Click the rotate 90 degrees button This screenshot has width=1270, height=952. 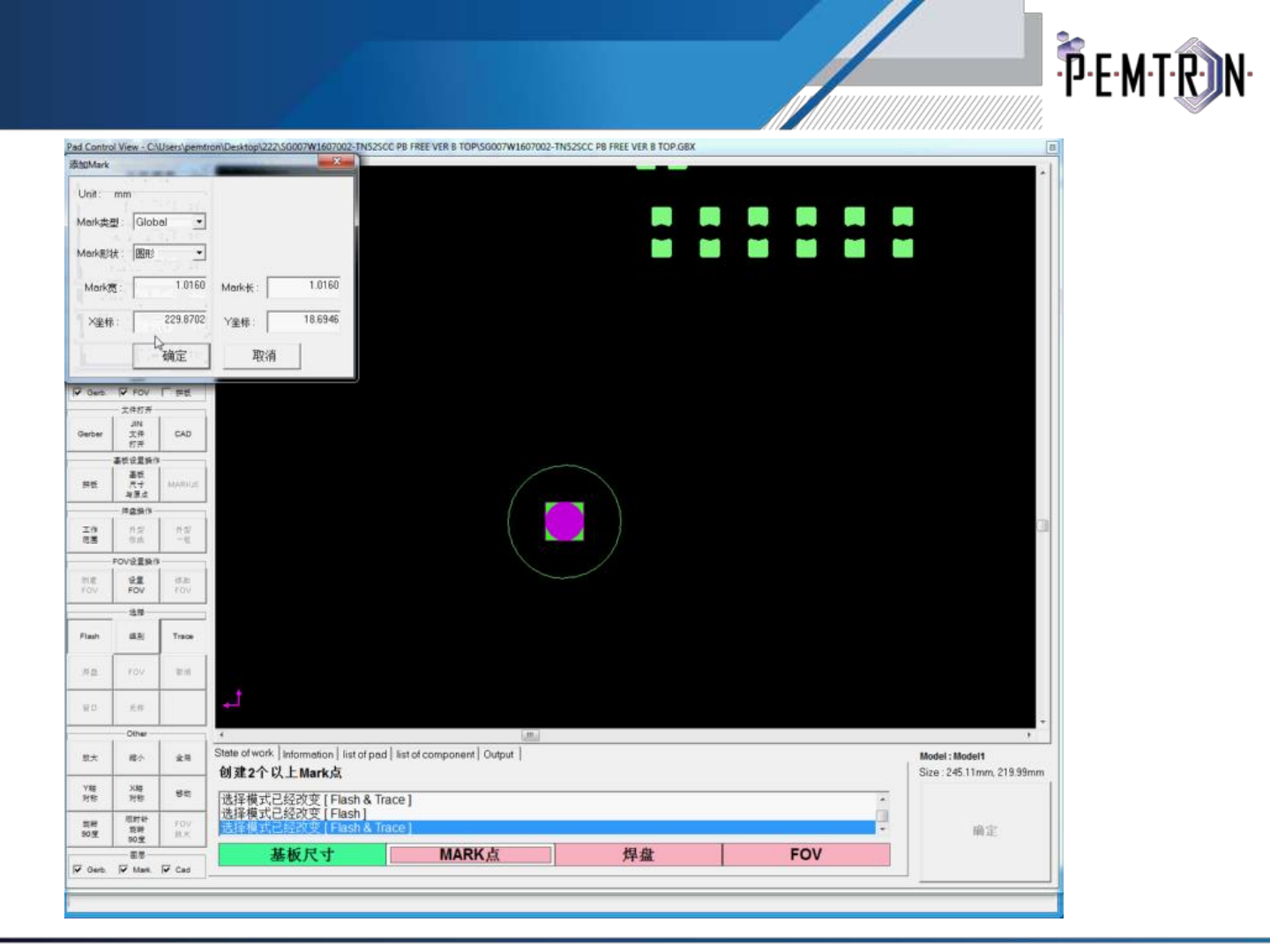coord(90,829)
